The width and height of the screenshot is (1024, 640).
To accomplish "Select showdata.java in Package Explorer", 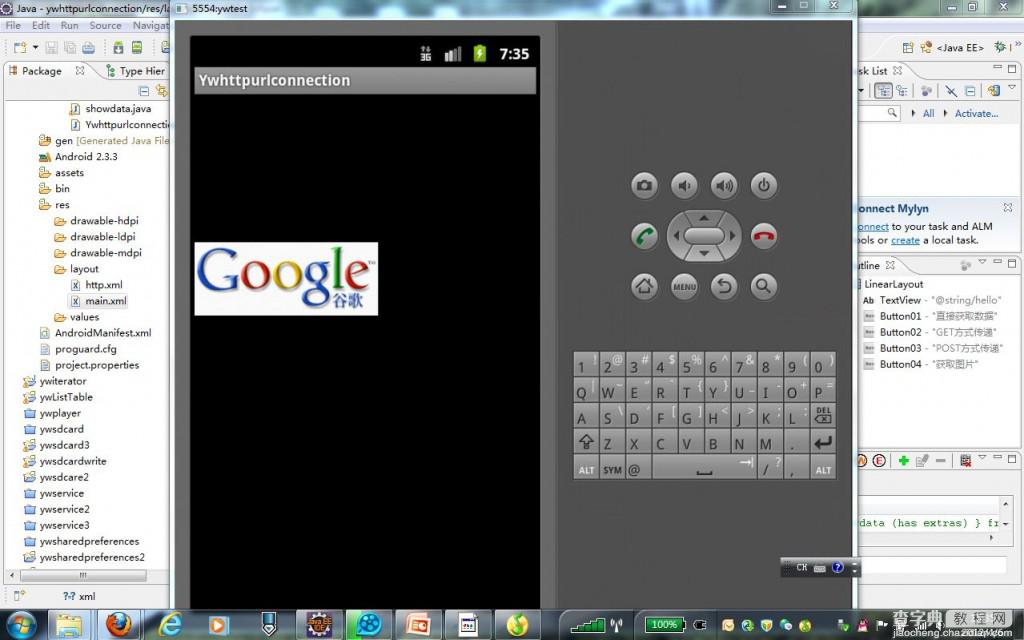I will tap(118, 108).
